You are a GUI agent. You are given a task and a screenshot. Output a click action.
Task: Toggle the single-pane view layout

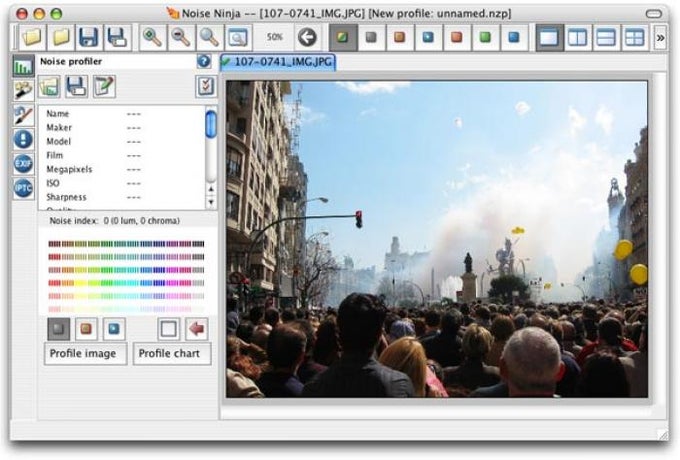tap(549, 37)
